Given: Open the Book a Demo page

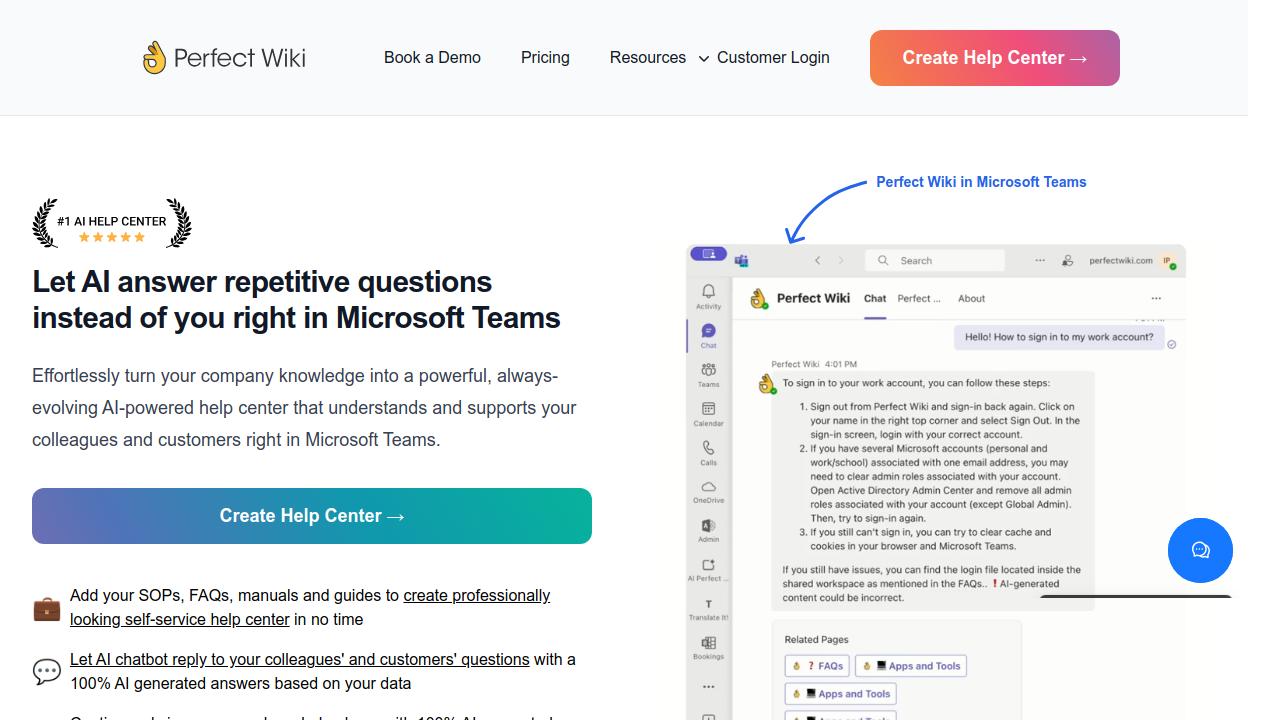Looking at the screenshot, I should 432,58.
